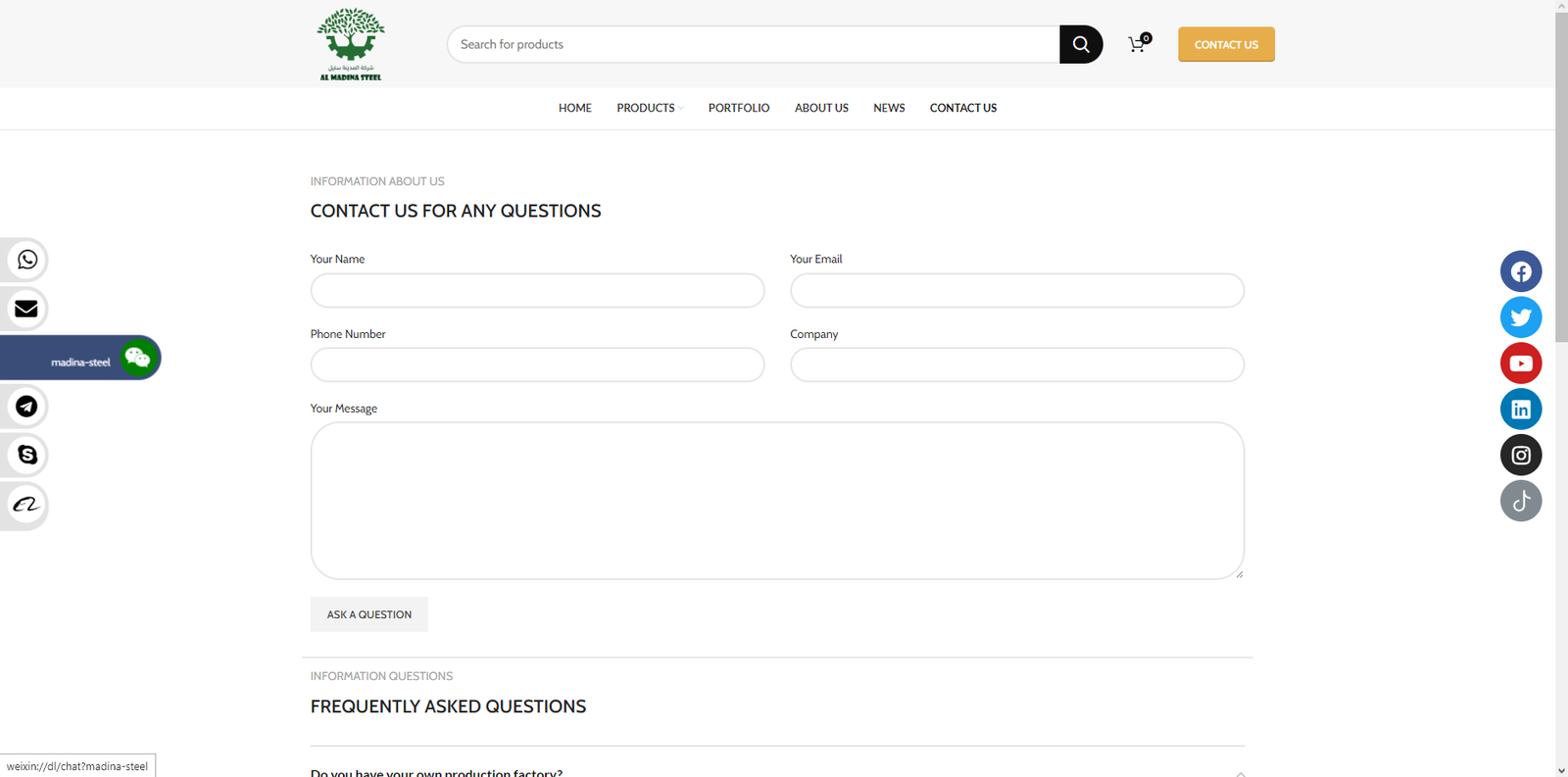Image resolution: width=1568 pixels, height=777 pixels.
Task: Open the LinkedIn page icon
Action: point(1520,410)
